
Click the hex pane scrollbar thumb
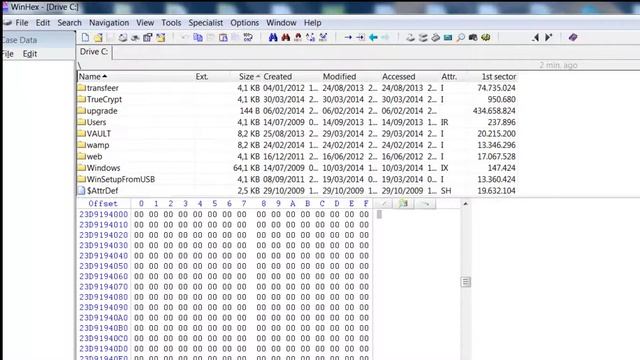pyautogui.click(x=466, y=282)
